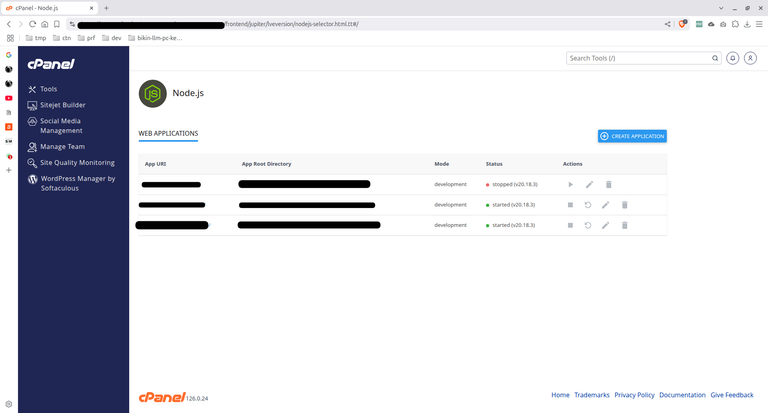Open the ctn bookmarks folder
The height and width of the screenshot is (413, 768).
pos(62,38)
